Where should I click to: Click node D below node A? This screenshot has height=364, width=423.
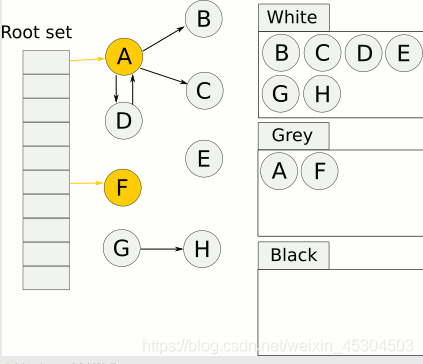click(x=124, y=121)
